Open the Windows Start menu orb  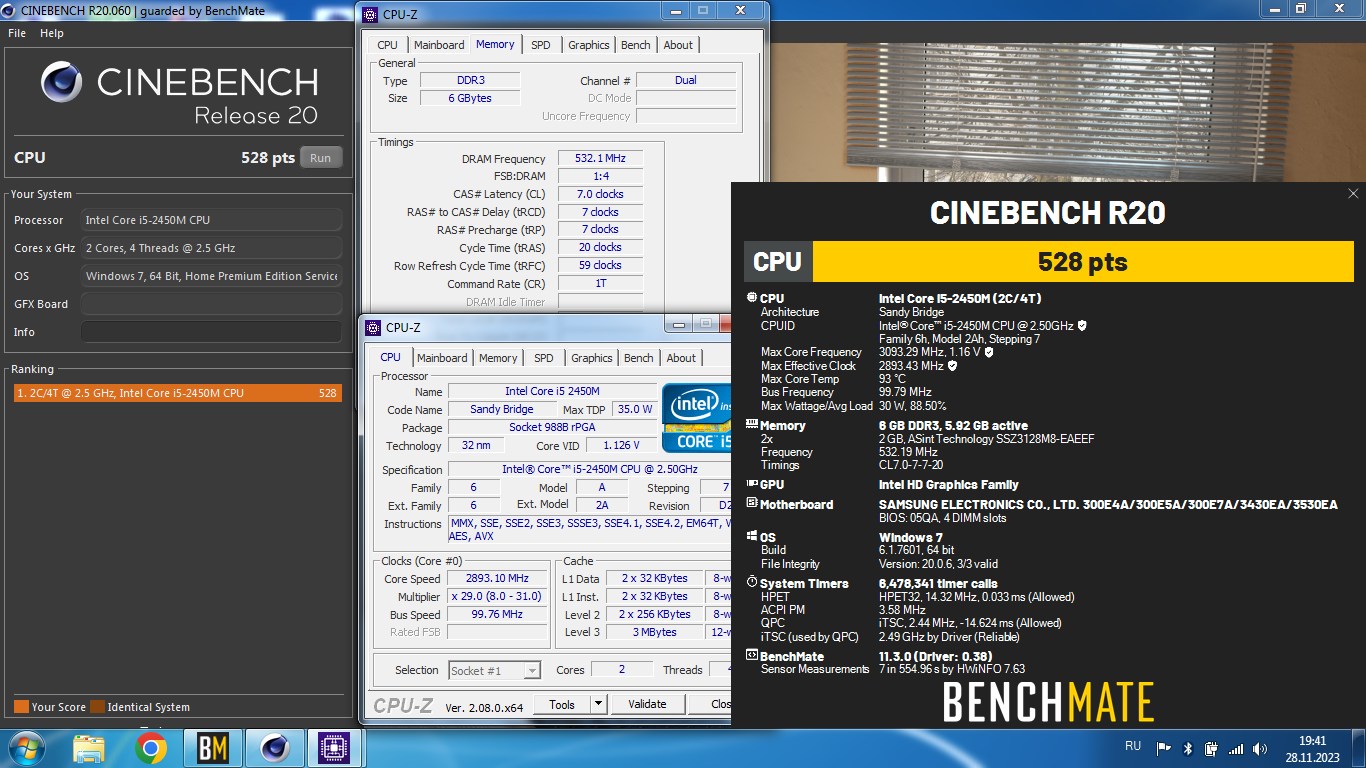click(25, 748)
